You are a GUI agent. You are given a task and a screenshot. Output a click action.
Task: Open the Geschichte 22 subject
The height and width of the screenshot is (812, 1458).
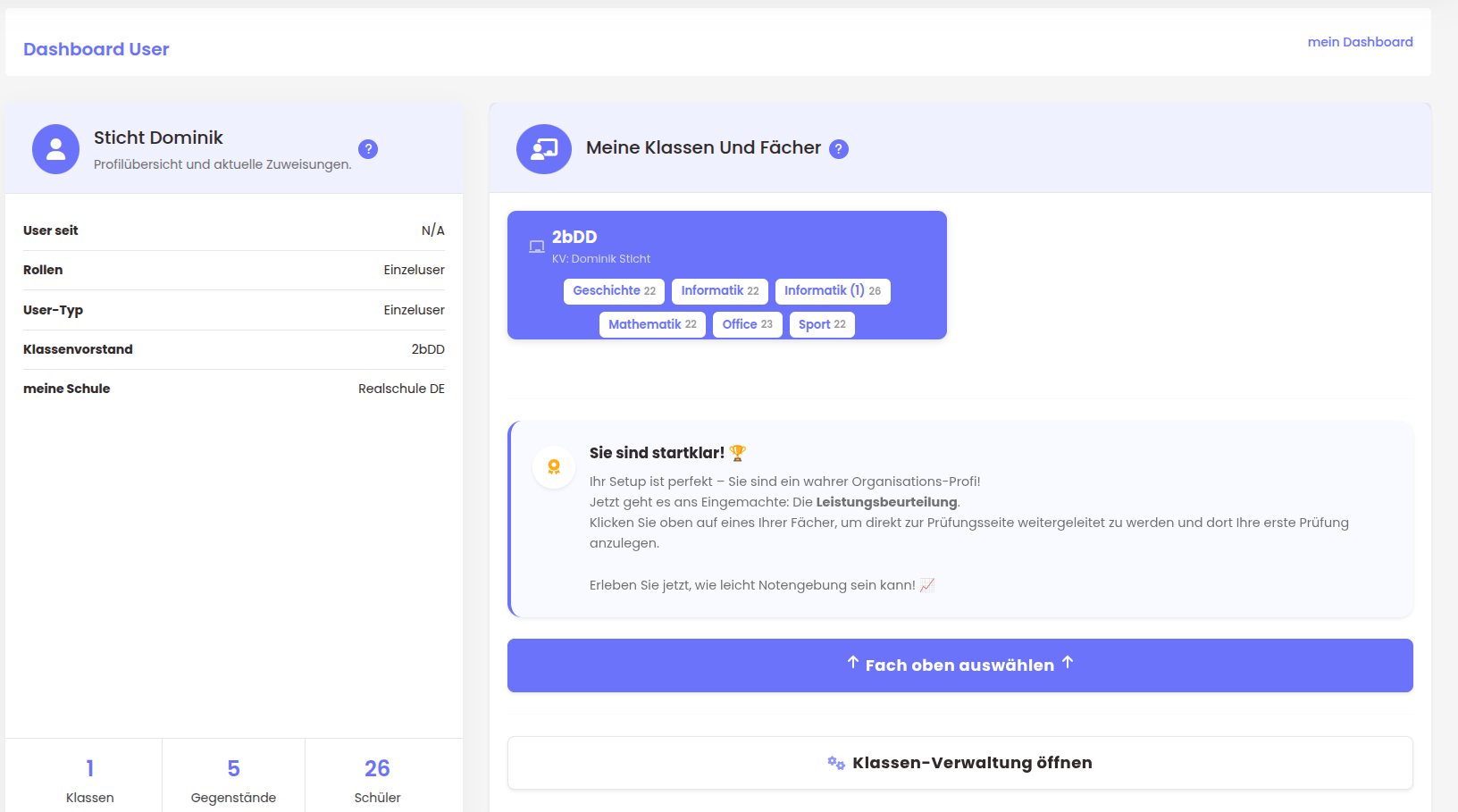click(614, 291)
